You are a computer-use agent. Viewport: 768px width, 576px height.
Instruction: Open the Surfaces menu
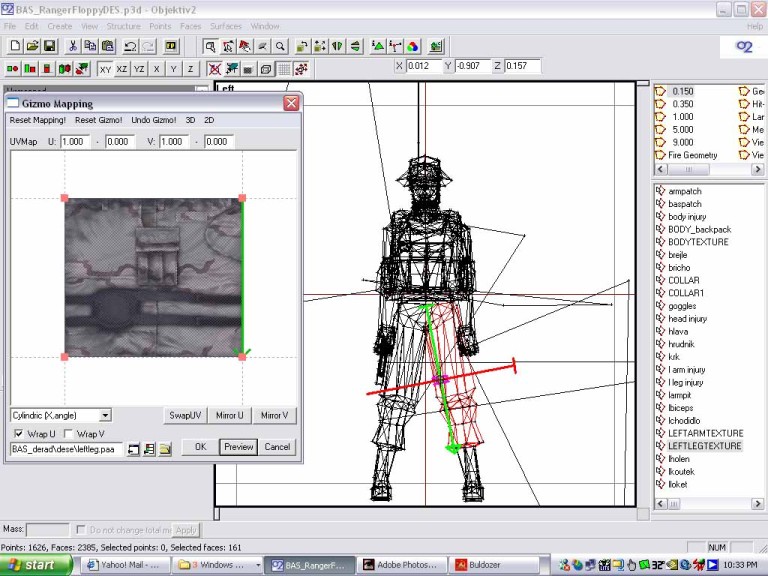pos(225,25)
